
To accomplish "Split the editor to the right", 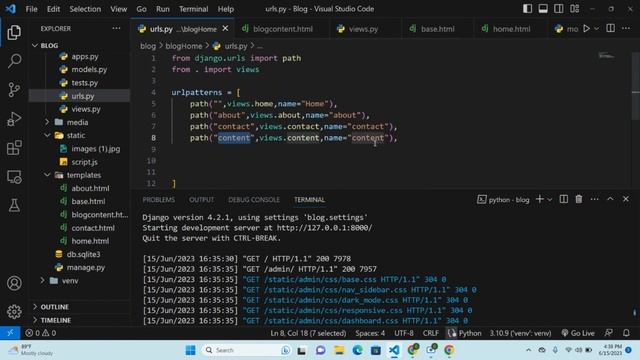I will click(x=610, y=28).
